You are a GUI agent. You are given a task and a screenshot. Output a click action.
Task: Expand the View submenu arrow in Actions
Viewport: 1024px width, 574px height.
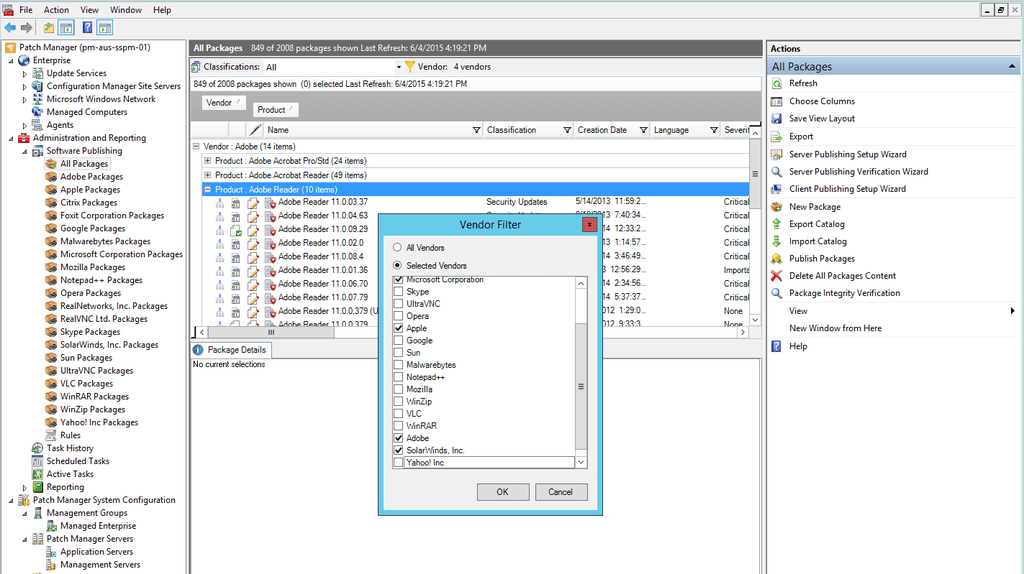1013,311
